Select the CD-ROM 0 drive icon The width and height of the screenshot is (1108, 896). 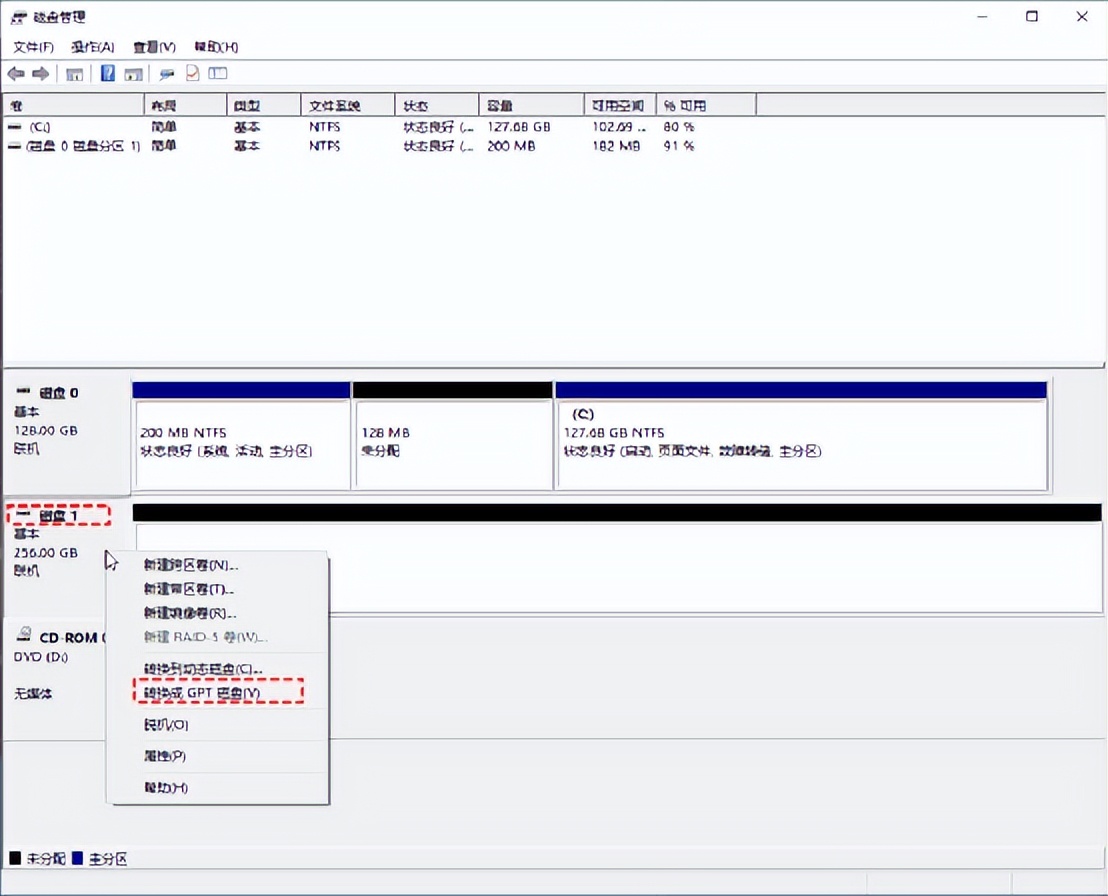click(x=24, y=637)
